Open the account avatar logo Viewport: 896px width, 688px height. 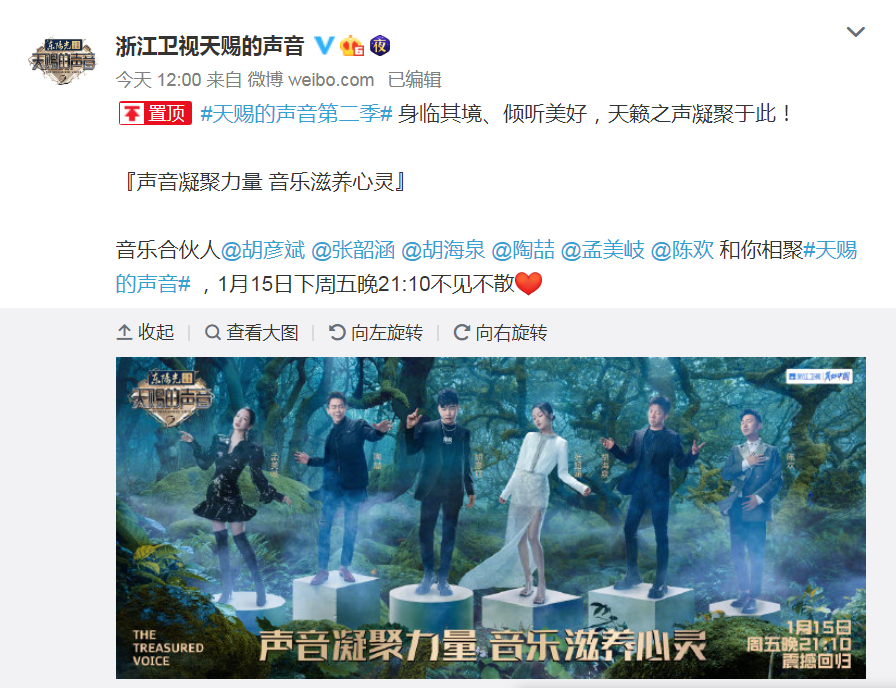click(x=62, y=61)
